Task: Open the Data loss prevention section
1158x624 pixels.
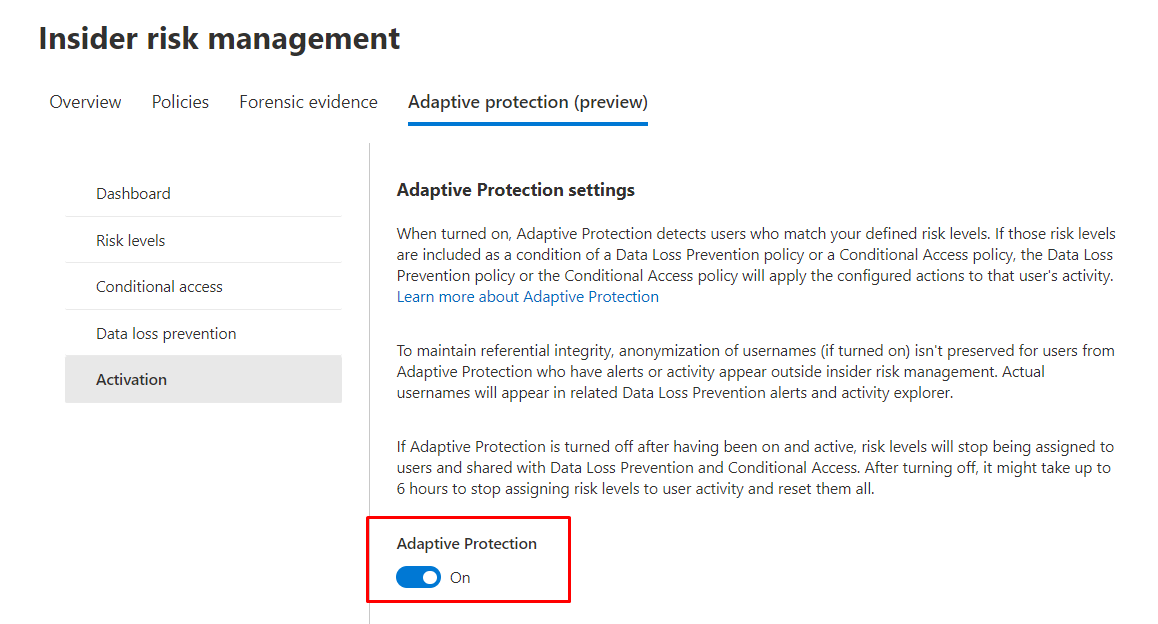Action: (x=166, y=334)
